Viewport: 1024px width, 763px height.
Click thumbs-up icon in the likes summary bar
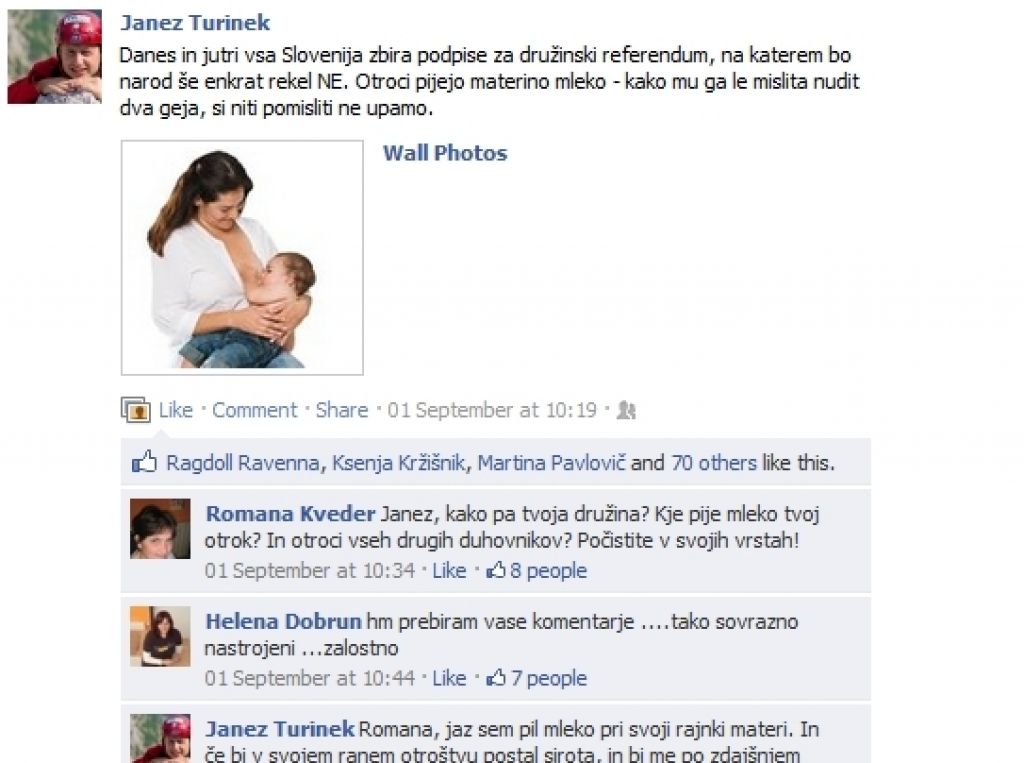tap(144, 462)
